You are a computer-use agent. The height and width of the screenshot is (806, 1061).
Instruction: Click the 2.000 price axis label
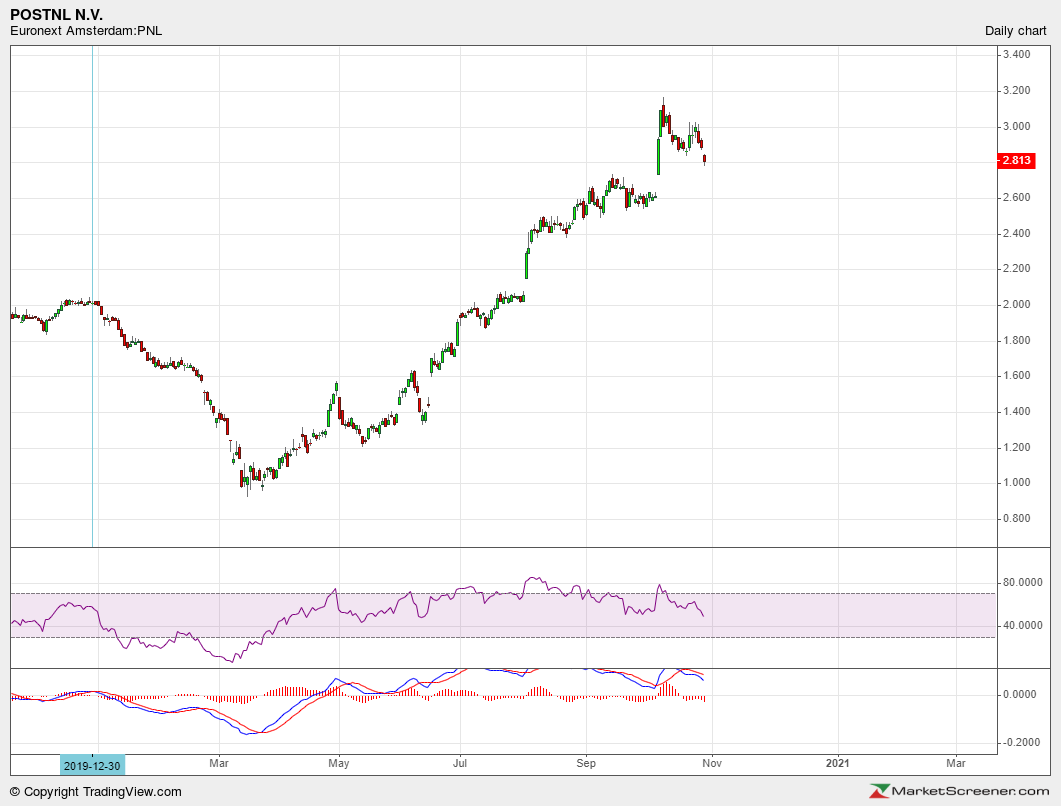coord(1017,305)
